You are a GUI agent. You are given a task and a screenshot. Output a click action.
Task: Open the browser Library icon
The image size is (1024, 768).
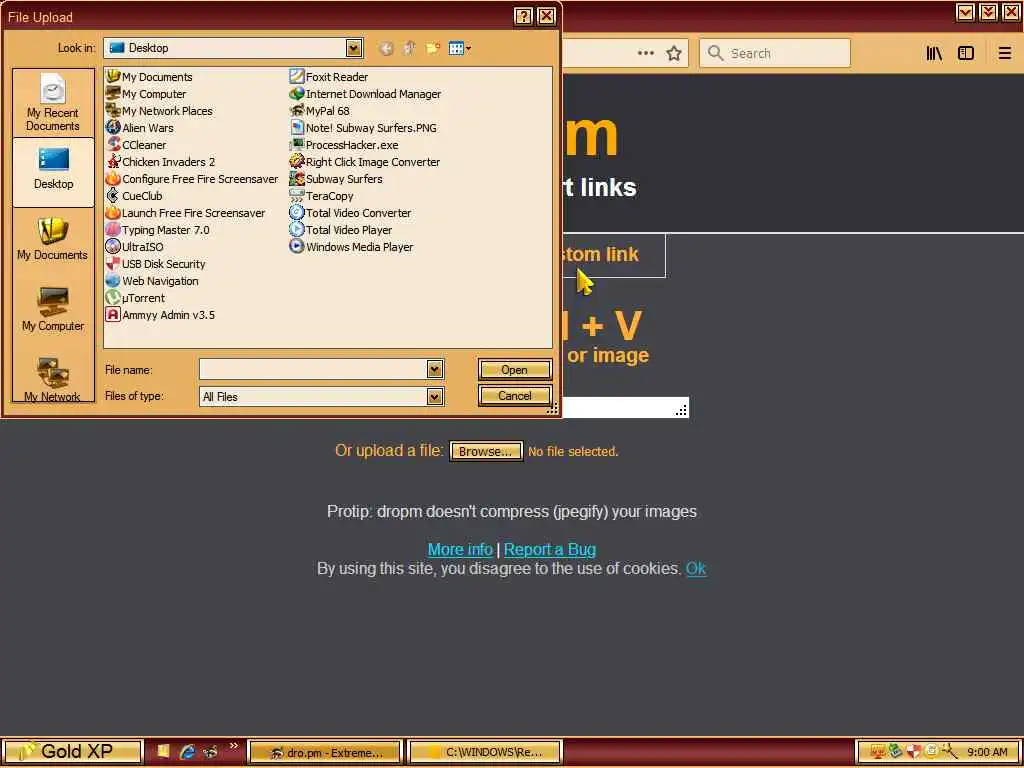pyautogui.click(x=934, y=54)
